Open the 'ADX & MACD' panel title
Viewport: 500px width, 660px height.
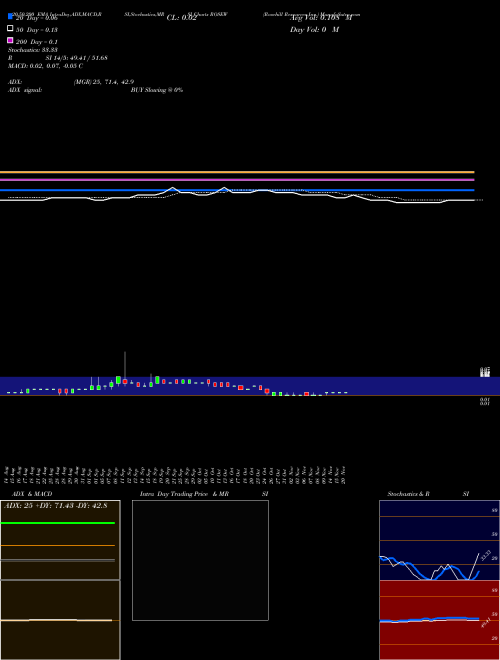tap(32, 494)
